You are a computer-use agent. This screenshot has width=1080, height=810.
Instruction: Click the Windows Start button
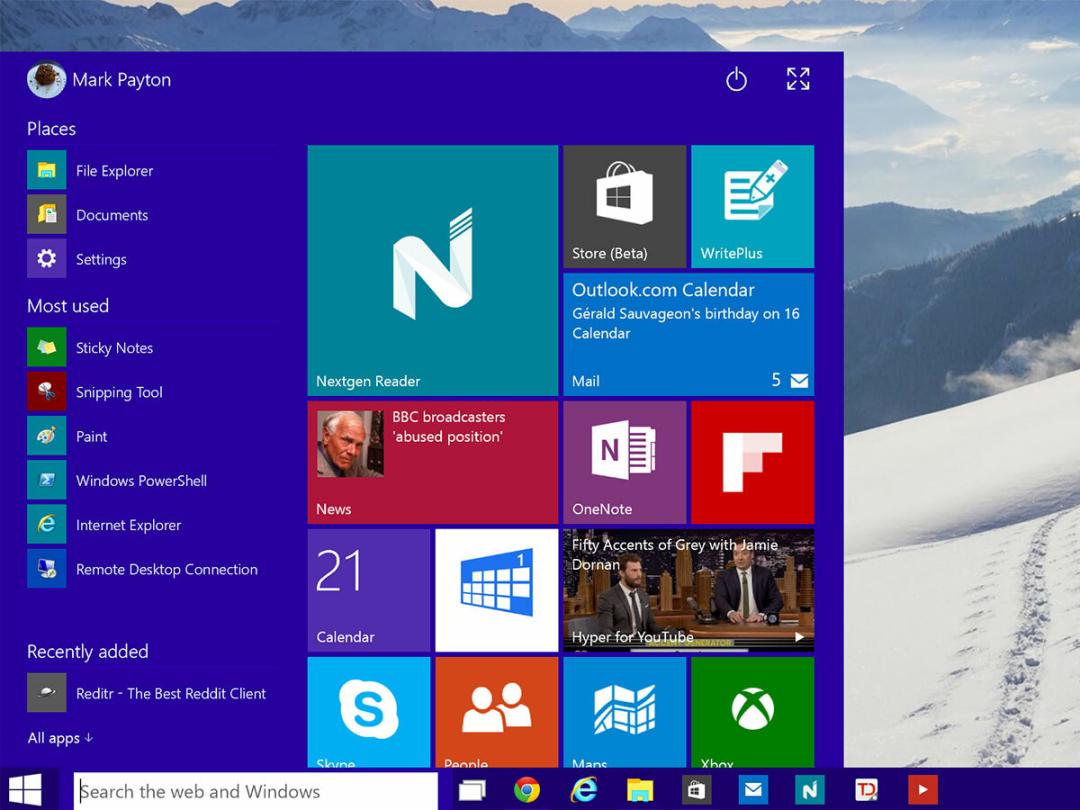click(x=25, y=790)
